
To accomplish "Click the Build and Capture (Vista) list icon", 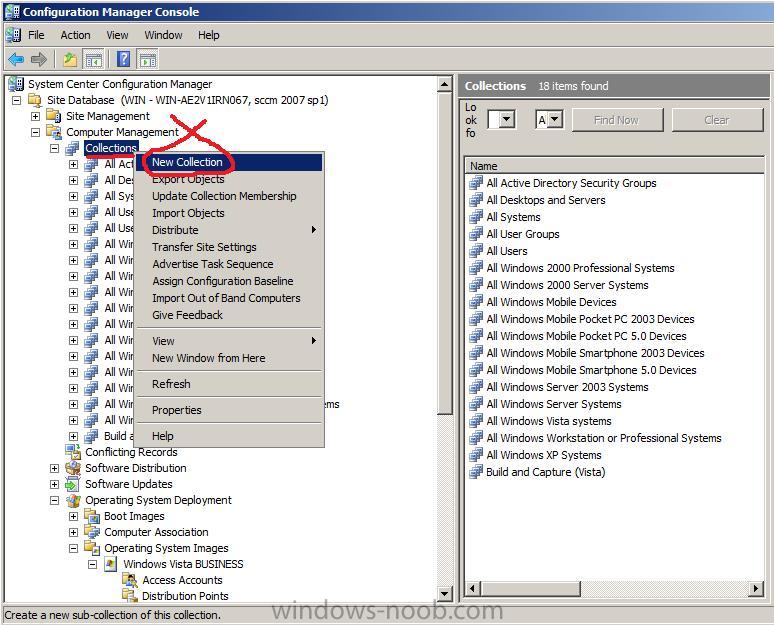I will pyautogui.click(x=476, y=471).
